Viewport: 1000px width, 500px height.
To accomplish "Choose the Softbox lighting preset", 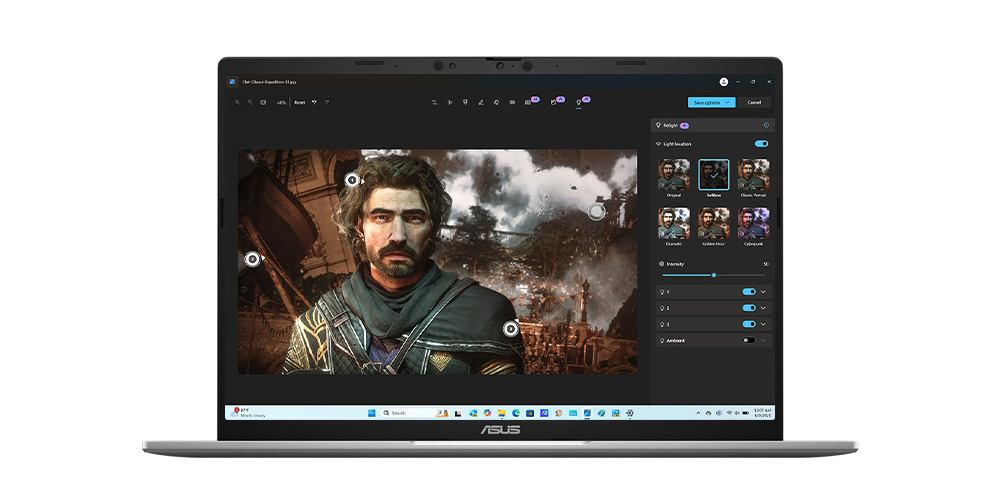I will 714,175.
